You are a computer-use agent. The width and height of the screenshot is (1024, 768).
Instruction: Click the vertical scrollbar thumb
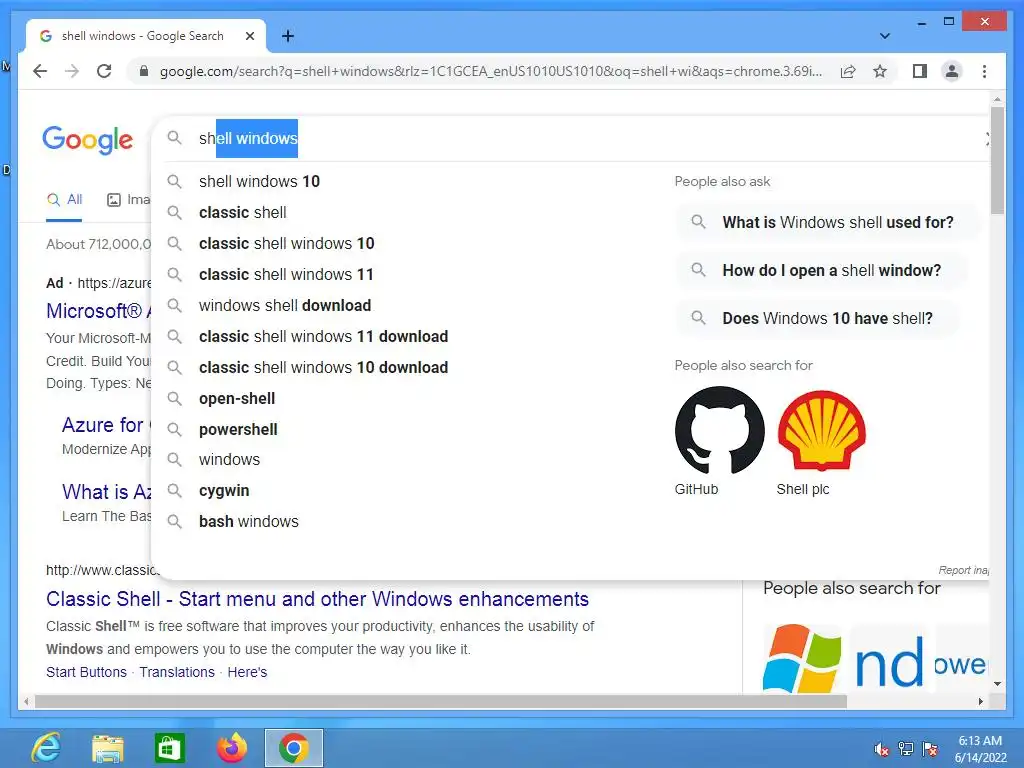(x=997, y=160)
